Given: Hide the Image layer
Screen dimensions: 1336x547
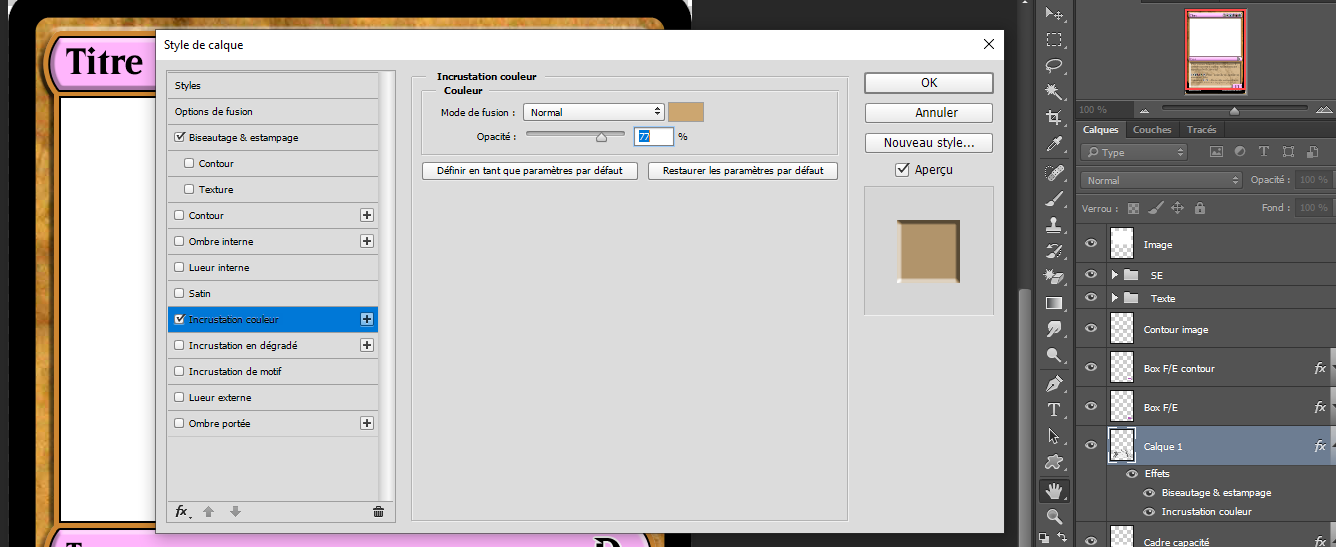Looking at the screenshot, I should [1091, 243].
